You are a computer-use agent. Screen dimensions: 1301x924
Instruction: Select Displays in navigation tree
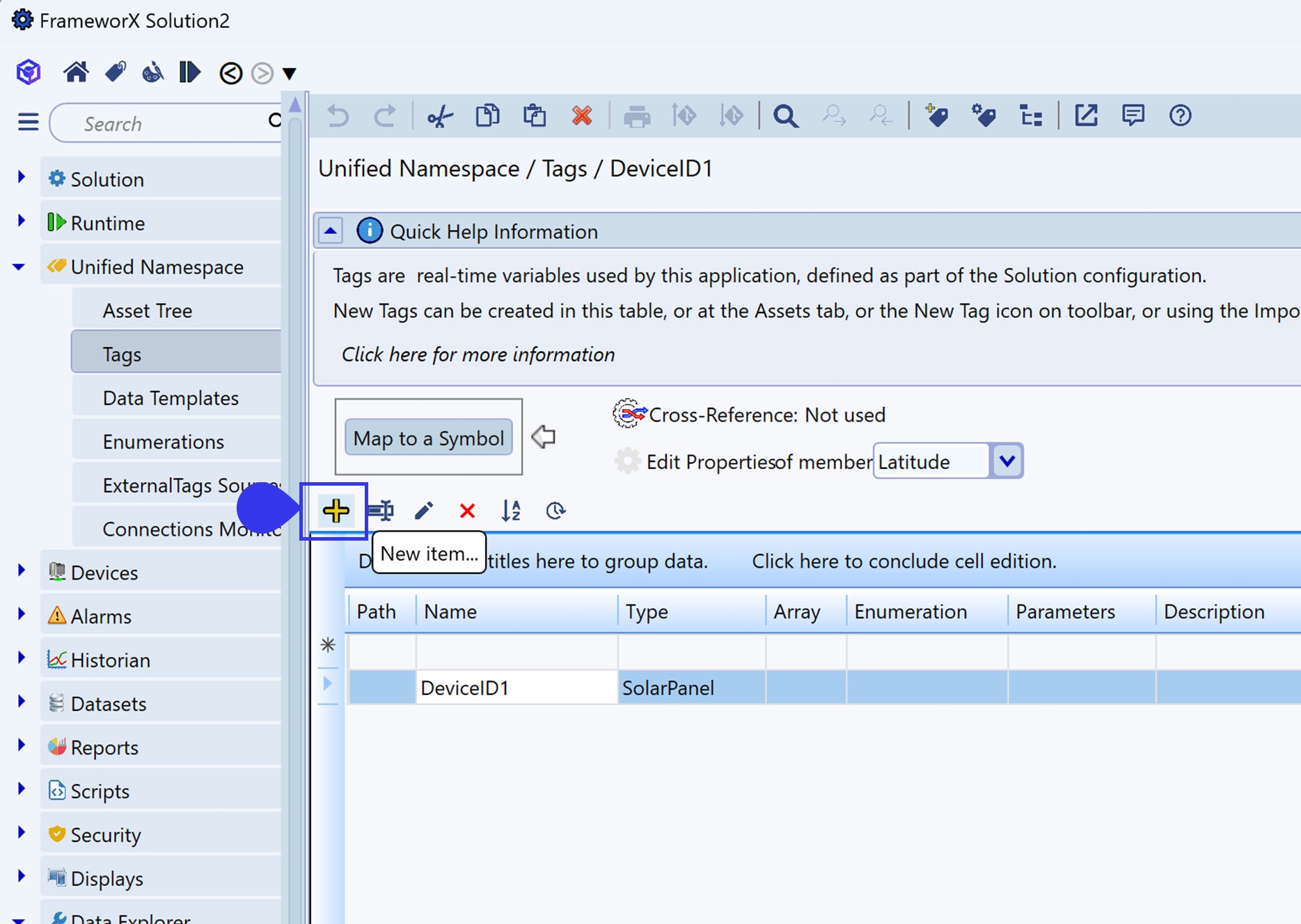(161, 878)
